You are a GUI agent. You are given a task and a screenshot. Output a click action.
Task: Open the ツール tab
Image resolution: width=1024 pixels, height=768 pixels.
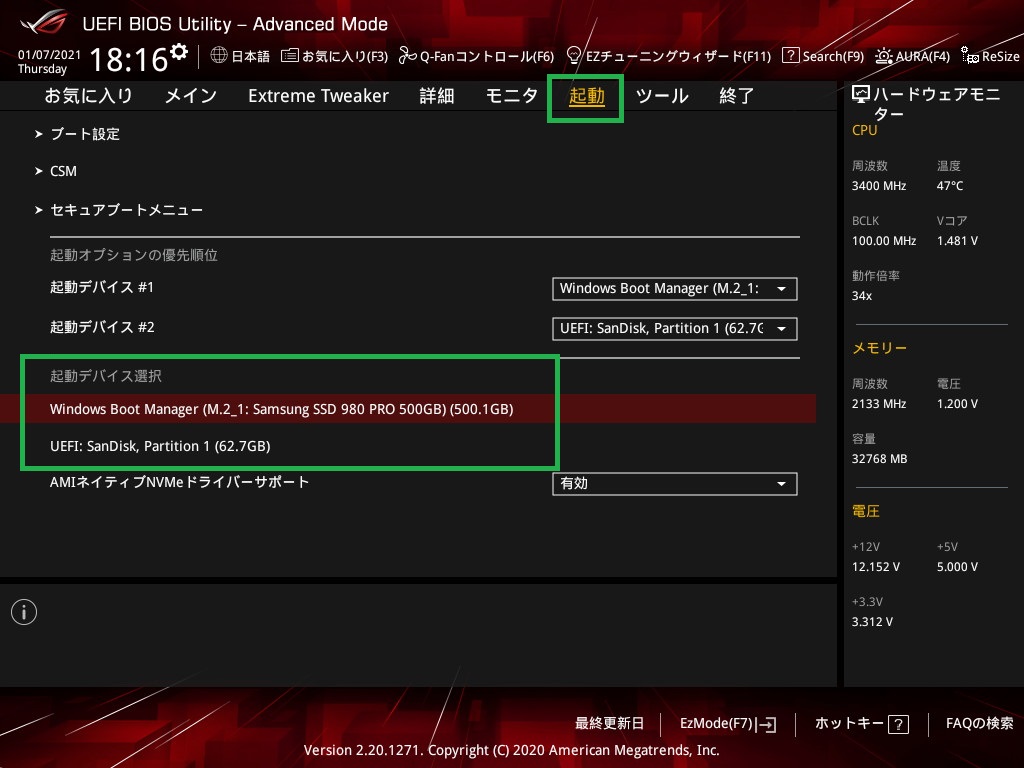[662, 96]
